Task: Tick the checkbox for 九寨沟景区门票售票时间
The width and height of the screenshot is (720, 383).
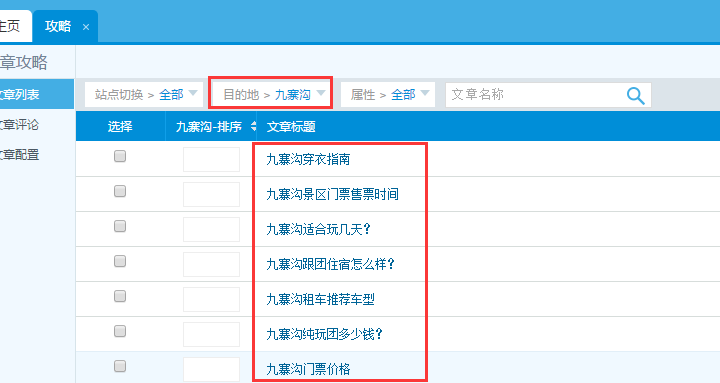Action: point(120,191)
